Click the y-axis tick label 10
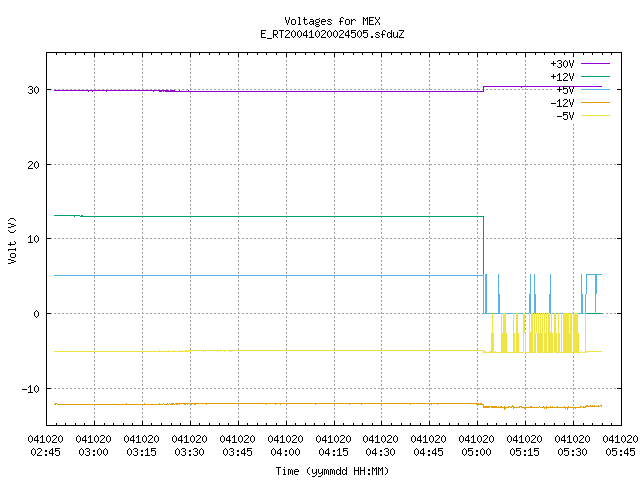This screenshot has width=640, height=480. tap(33, 239)
